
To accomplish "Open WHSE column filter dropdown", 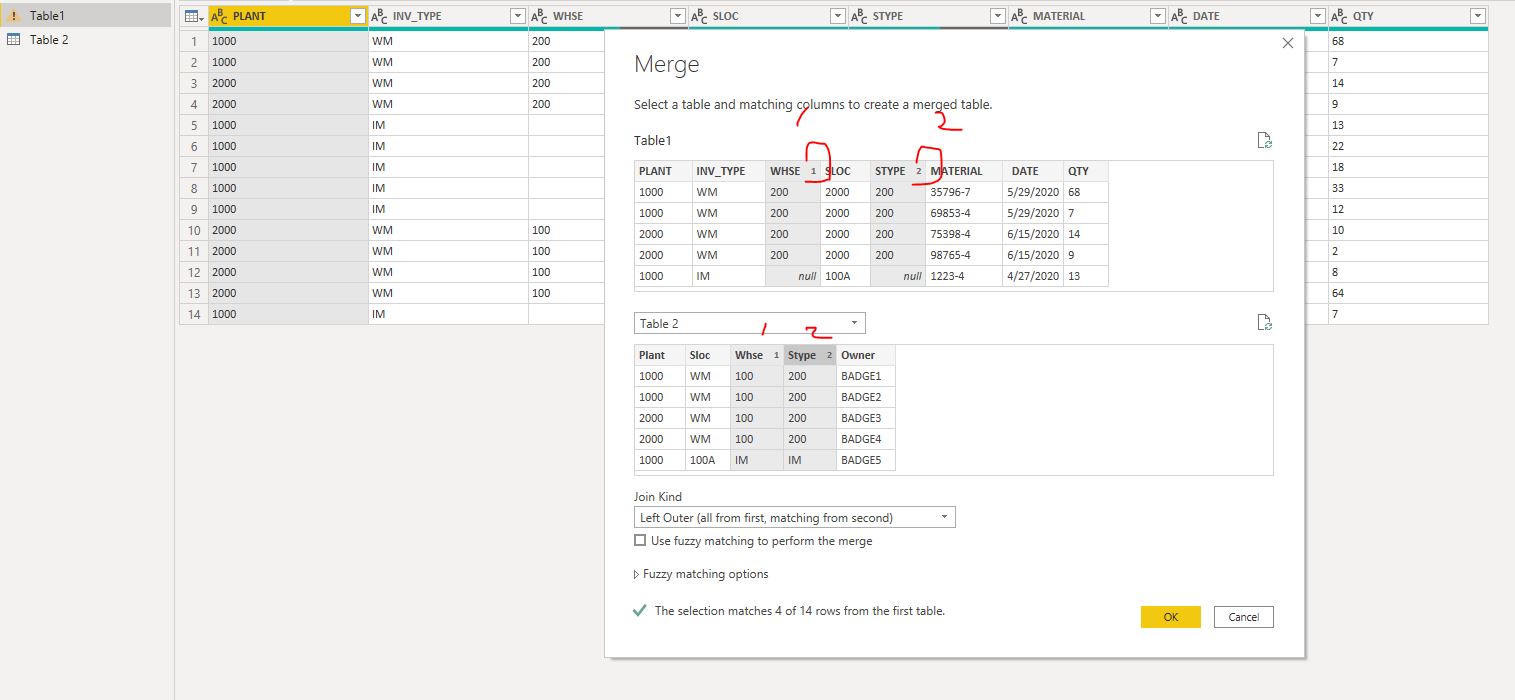I will click(677, 16).
